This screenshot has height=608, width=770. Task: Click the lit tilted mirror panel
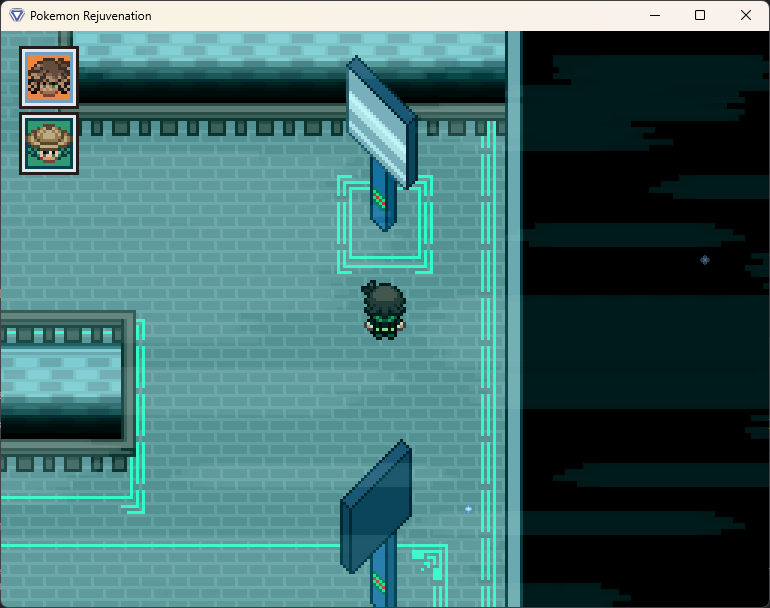coord(382,123)
